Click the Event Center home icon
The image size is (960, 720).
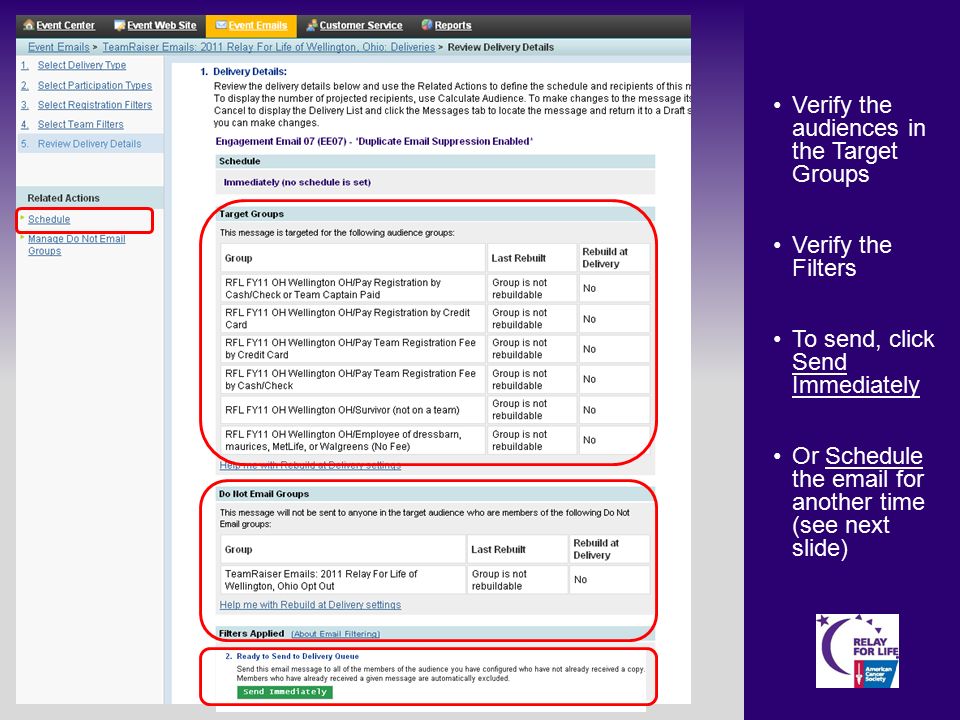(28, 25)
